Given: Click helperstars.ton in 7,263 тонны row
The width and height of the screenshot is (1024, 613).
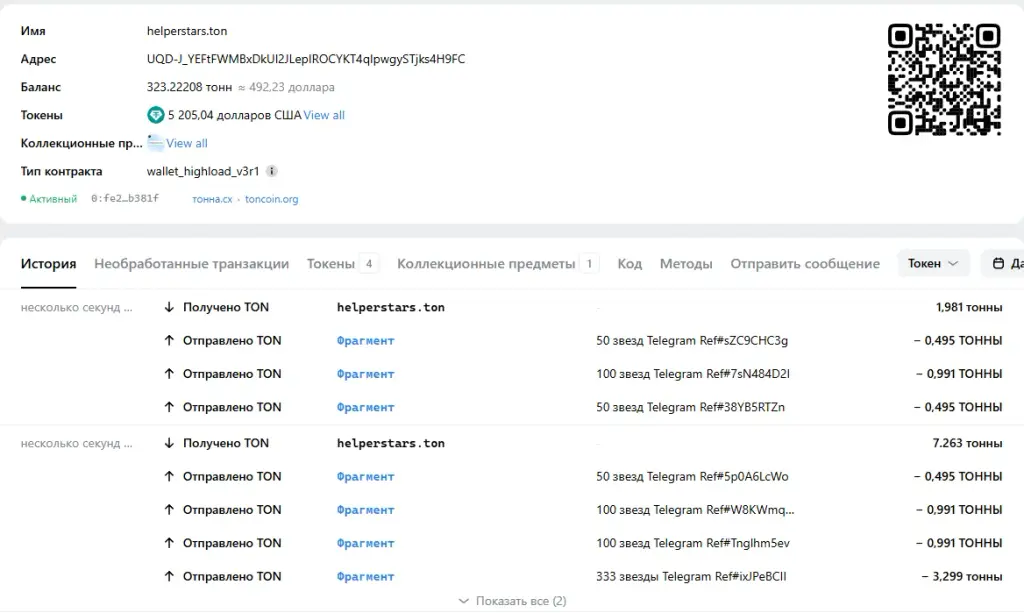Looking at the screenshot, I should pyautogui.click(x=391, y=443).
